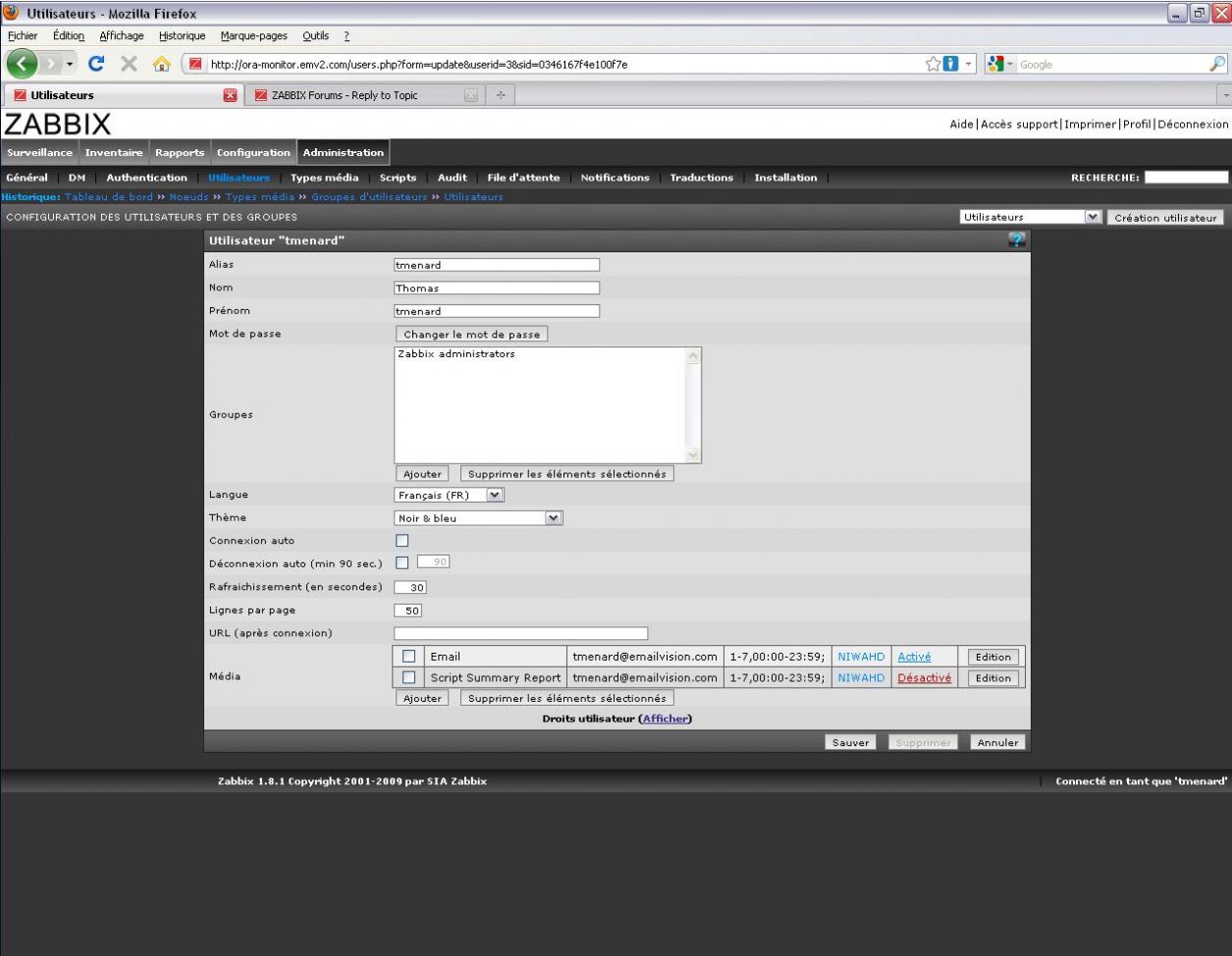Open the Marque-pages menu
Screen dimensions: 1232x956
coord(253,36)
